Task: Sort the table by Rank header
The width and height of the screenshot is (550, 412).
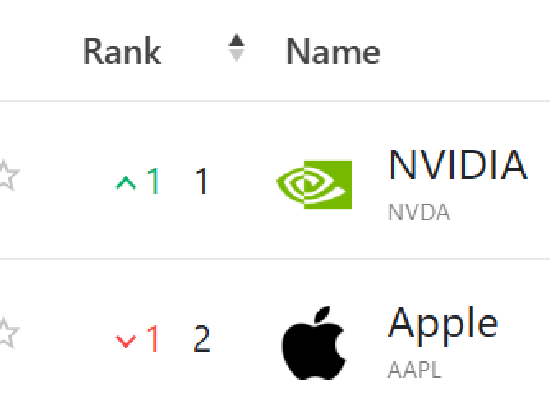Action: (x=122, y=52)
